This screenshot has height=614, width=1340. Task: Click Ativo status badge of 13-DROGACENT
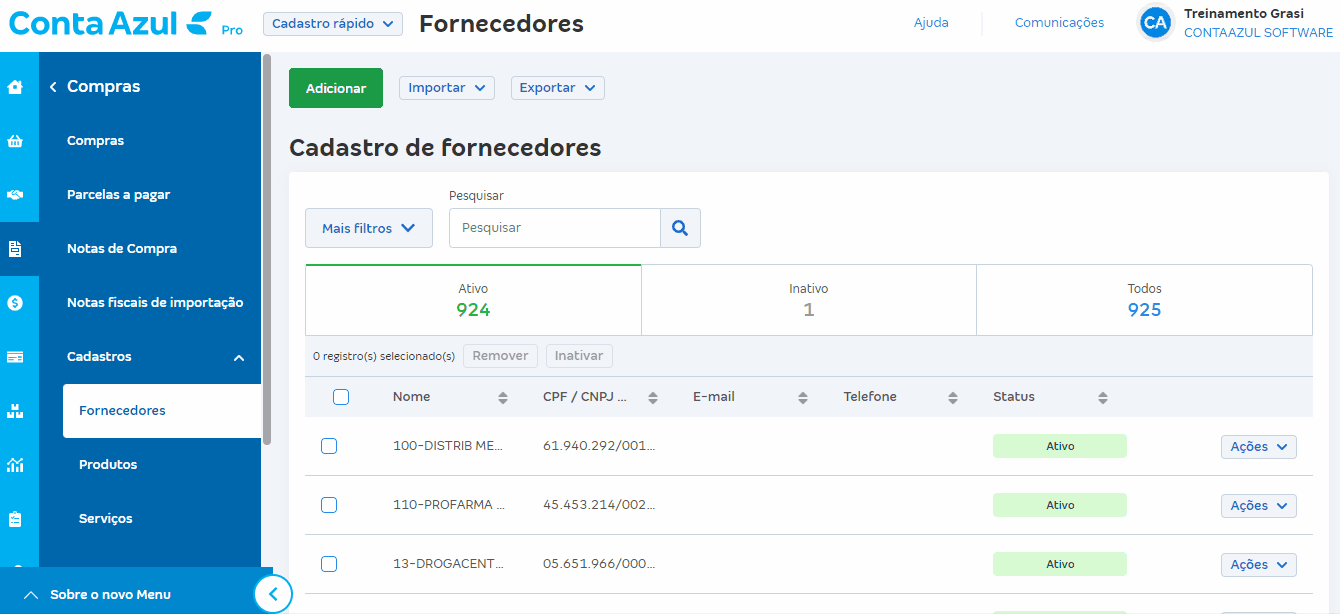[x=1060, y=564]
